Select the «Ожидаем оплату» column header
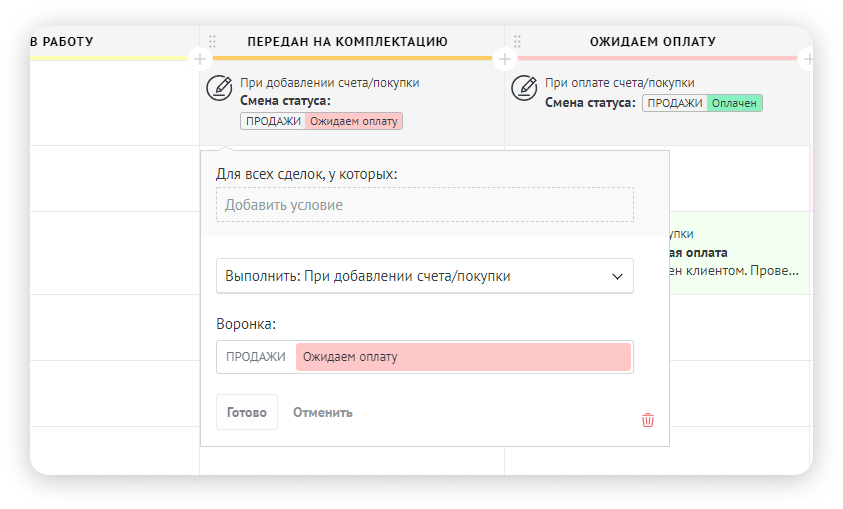 click(653, 42)
